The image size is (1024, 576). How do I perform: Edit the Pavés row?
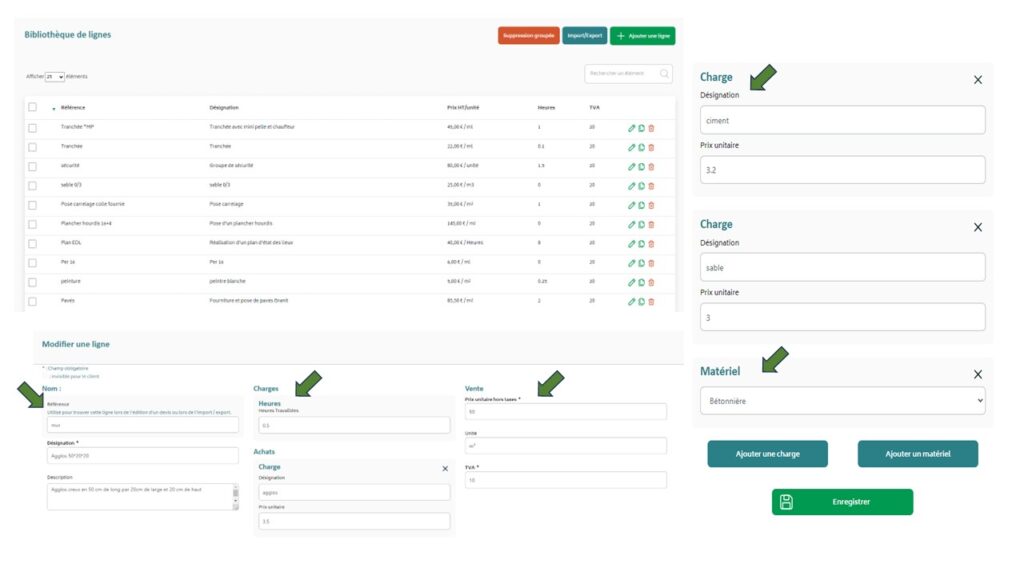tap(632, 302)
